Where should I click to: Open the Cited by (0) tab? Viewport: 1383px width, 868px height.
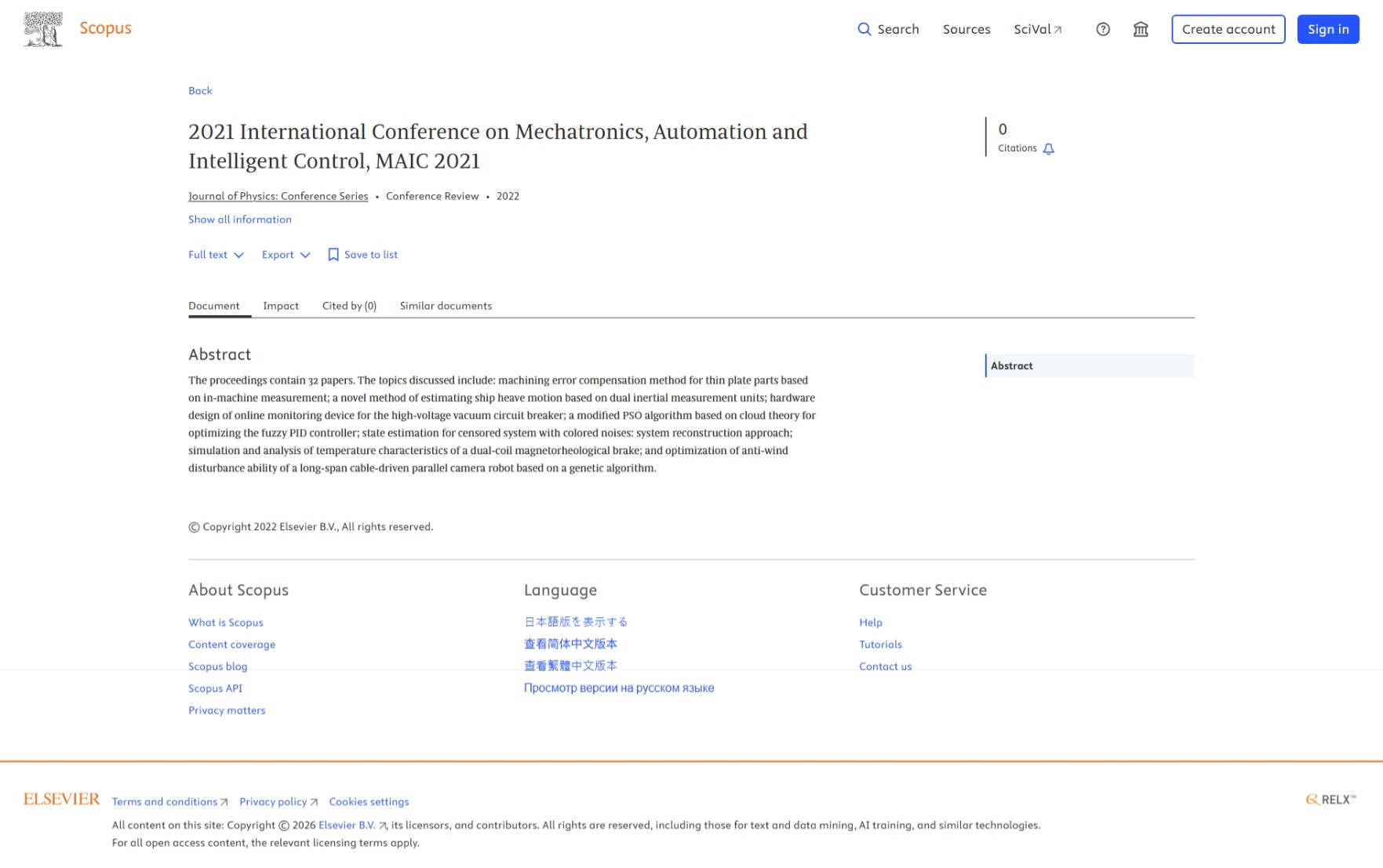[x=349, y=306]
